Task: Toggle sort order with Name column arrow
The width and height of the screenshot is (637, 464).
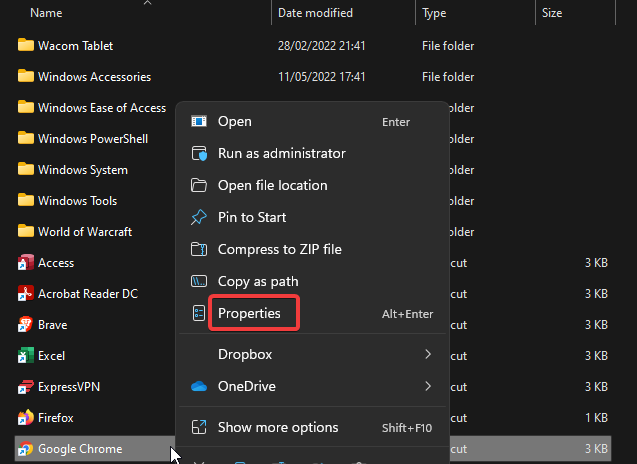Action: click(x=147, y=3)
